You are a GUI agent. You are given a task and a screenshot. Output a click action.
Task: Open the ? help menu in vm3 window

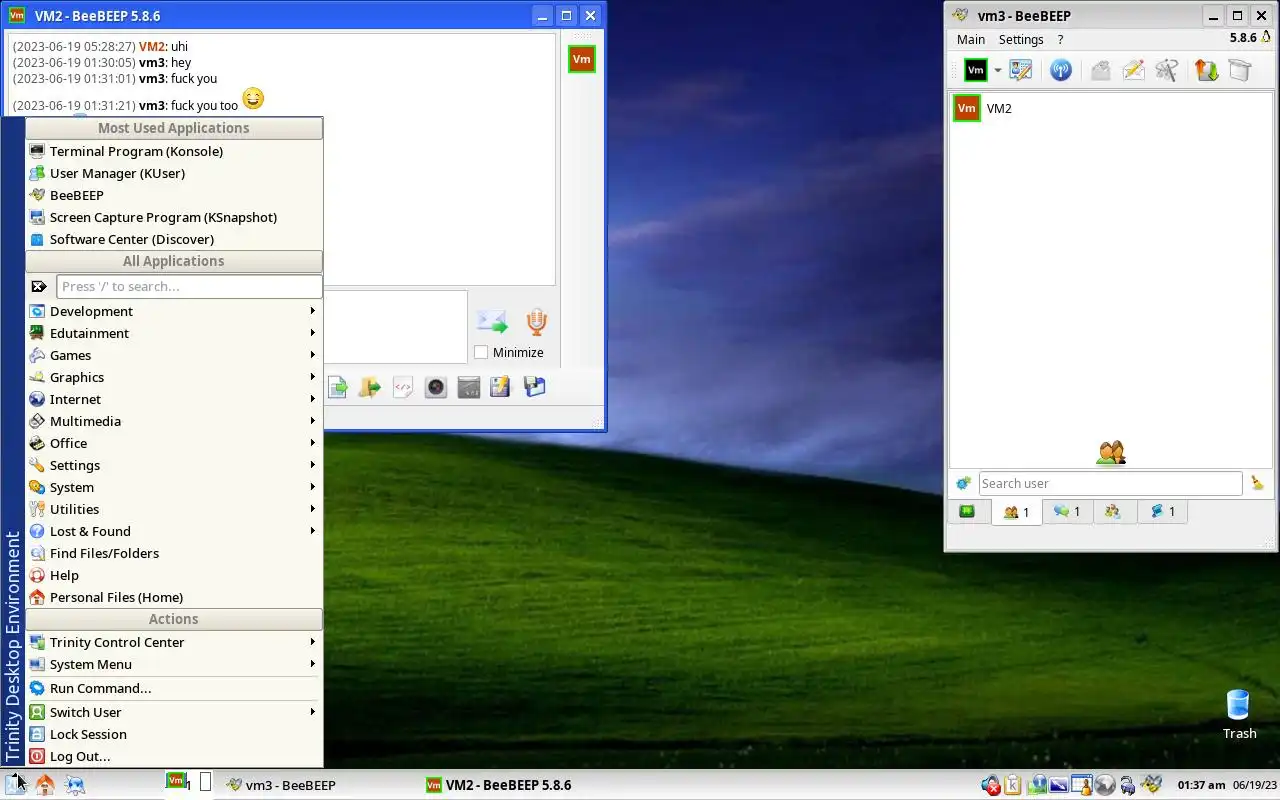[x=1060, y=39]
